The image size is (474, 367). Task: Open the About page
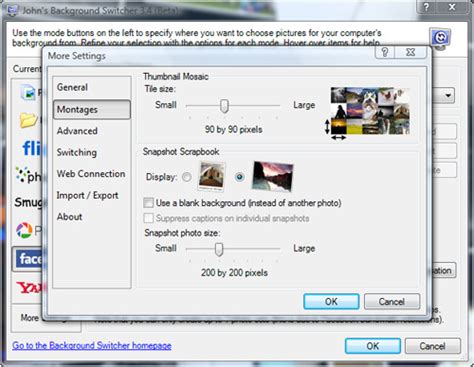[69, 217]
